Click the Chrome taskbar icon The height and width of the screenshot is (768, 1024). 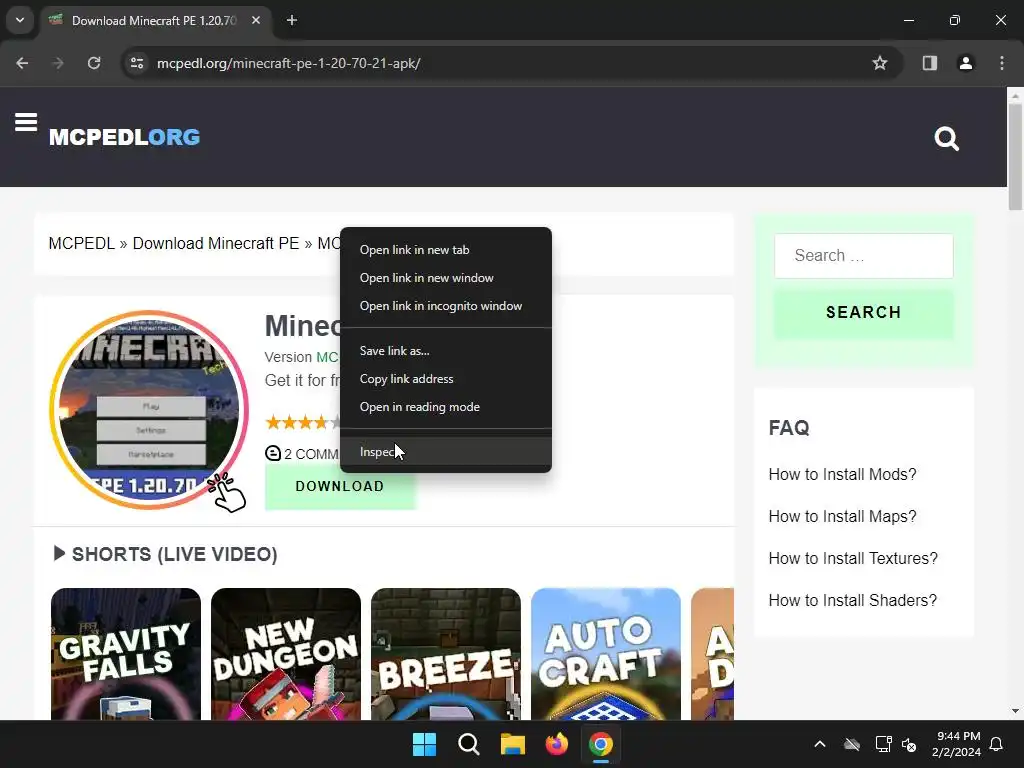[x=601, y=744]
